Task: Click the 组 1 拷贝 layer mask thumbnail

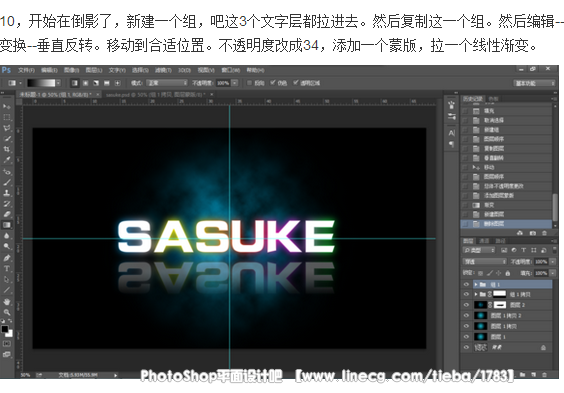Action: pyautogui.click(x=499, y=294)
